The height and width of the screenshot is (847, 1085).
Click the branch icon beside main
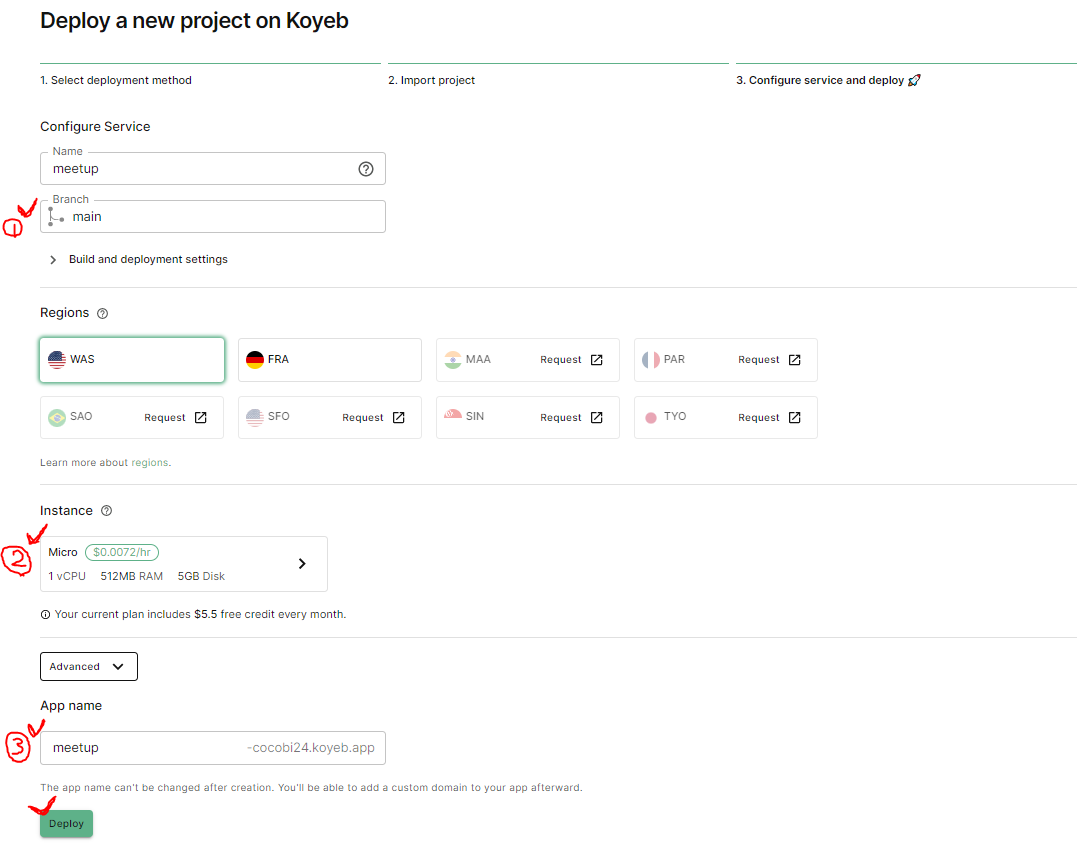56,217
